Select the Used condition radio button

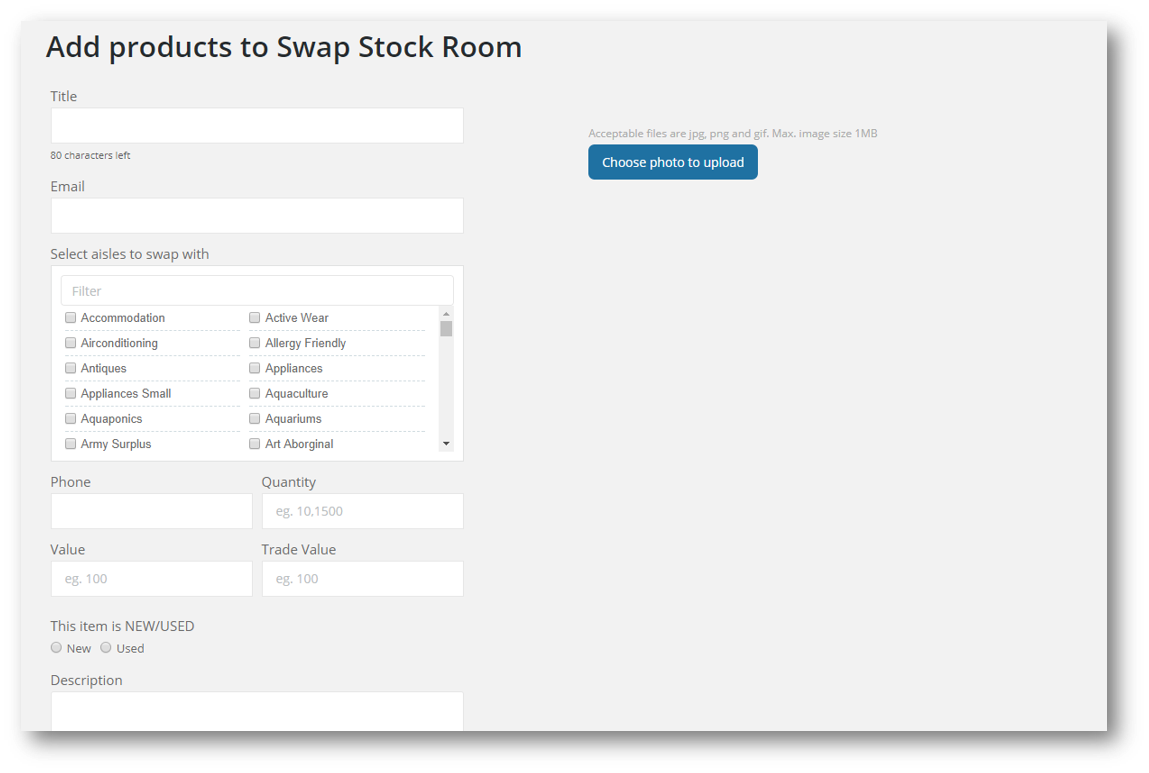pos(105,647)
